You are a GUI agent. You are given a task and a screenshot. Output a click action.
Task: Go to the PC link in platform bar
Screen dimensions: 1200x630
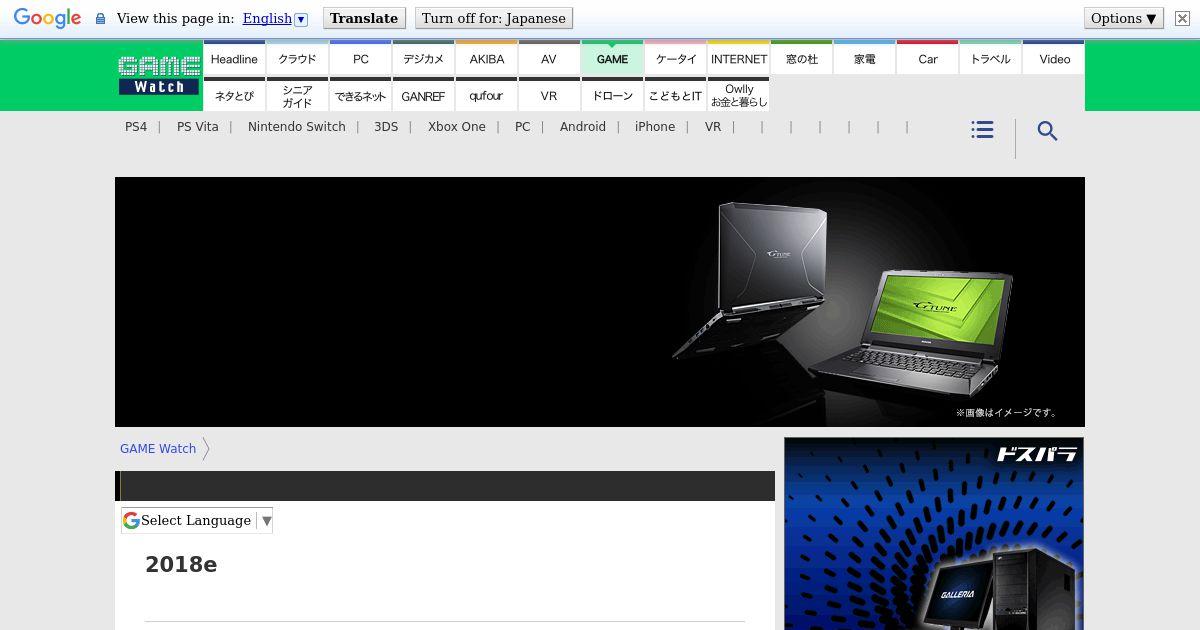(x=522, y=127)
